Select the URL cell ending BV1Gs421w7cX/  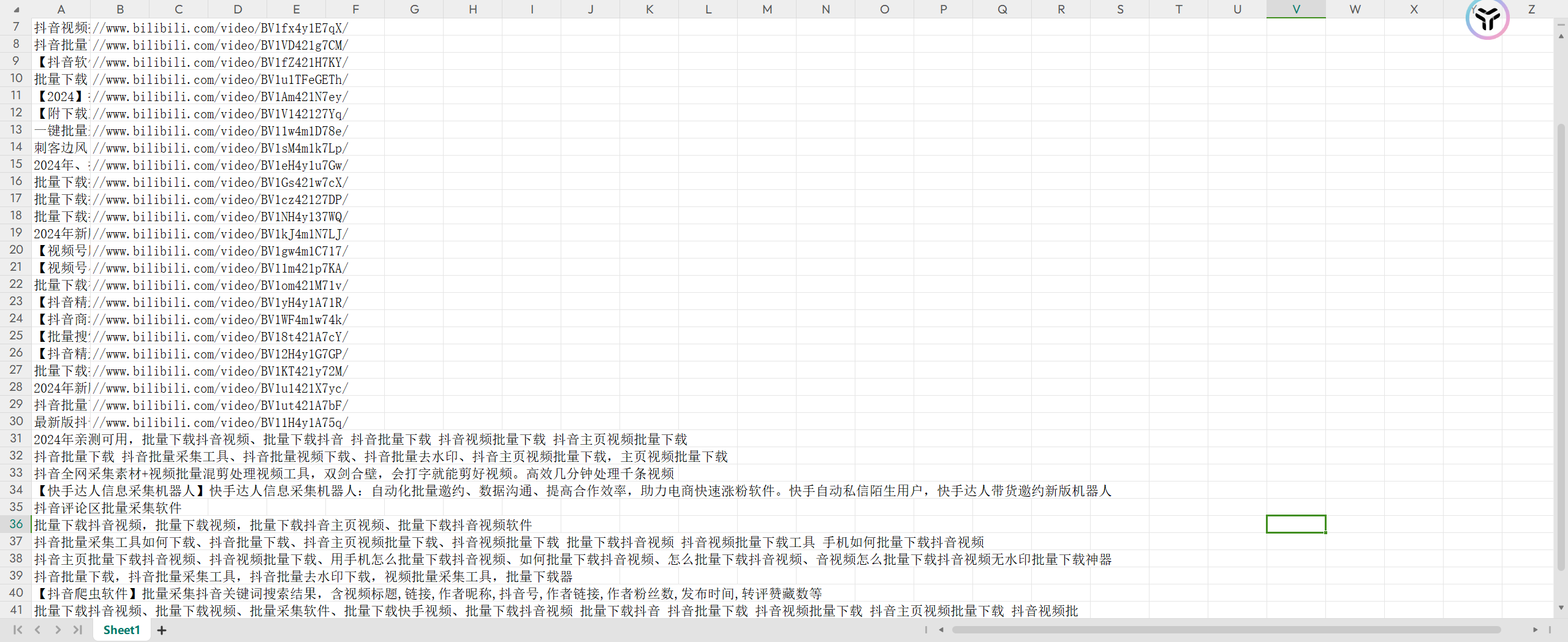point(220,182)
